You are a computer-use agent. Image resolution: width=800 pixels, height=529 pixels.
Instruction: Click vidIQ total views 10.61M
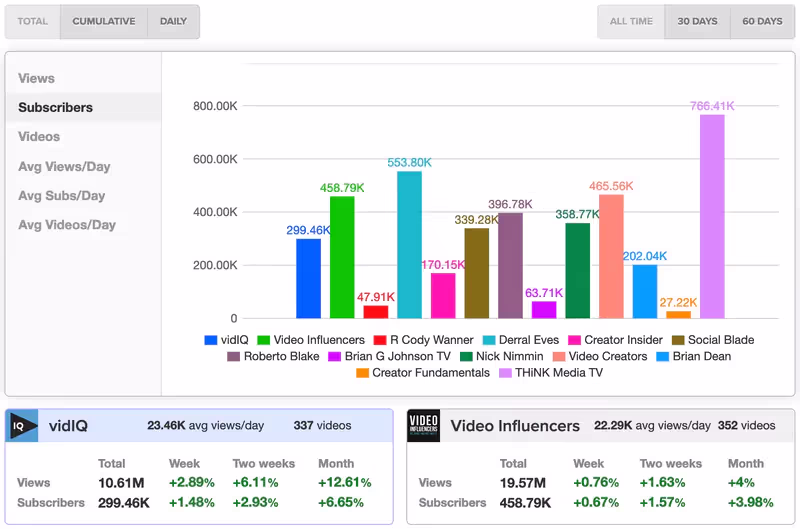[121, 483]
